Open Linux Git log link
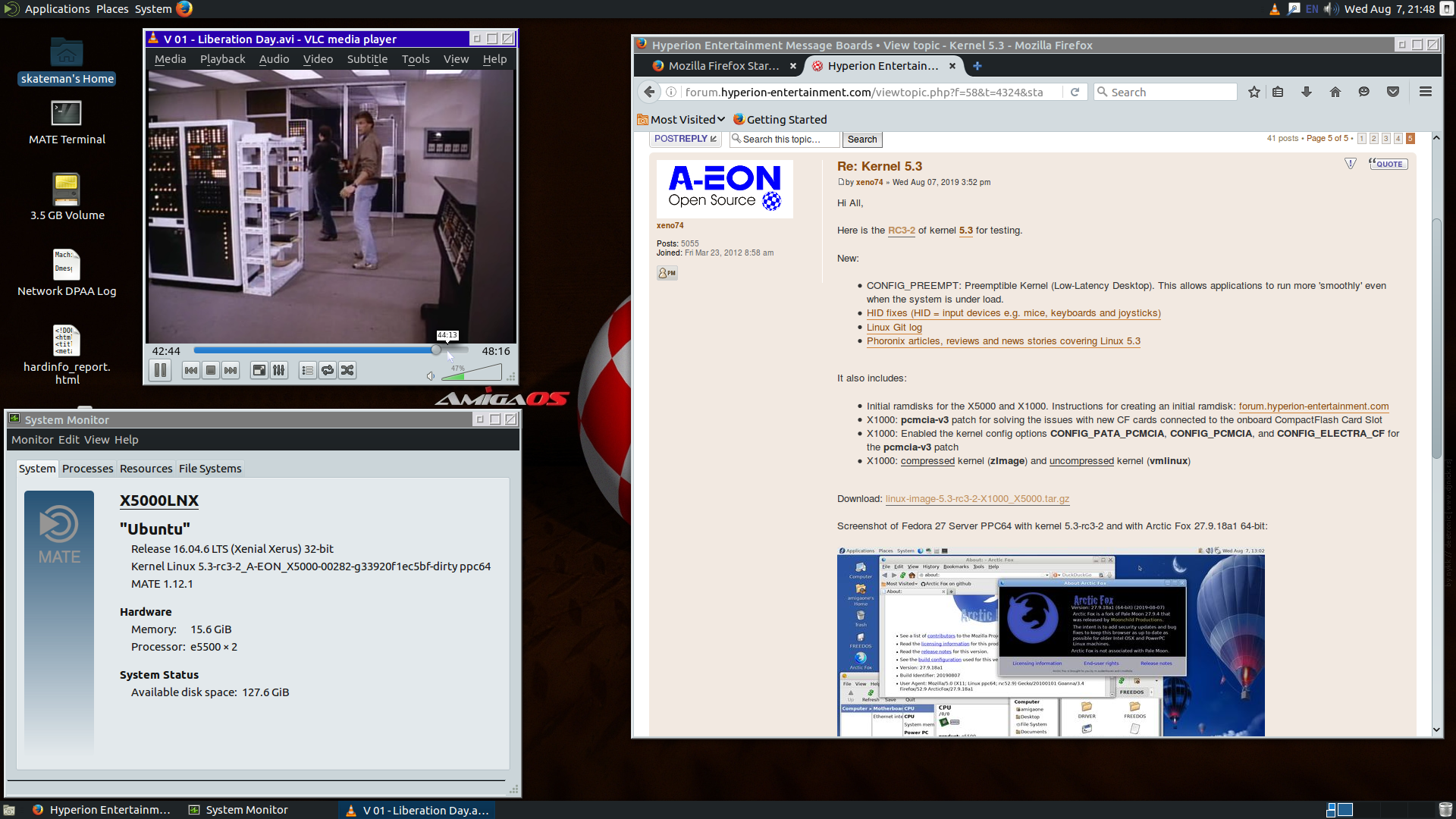This screenshot has width=1456, height=819. 894,328
